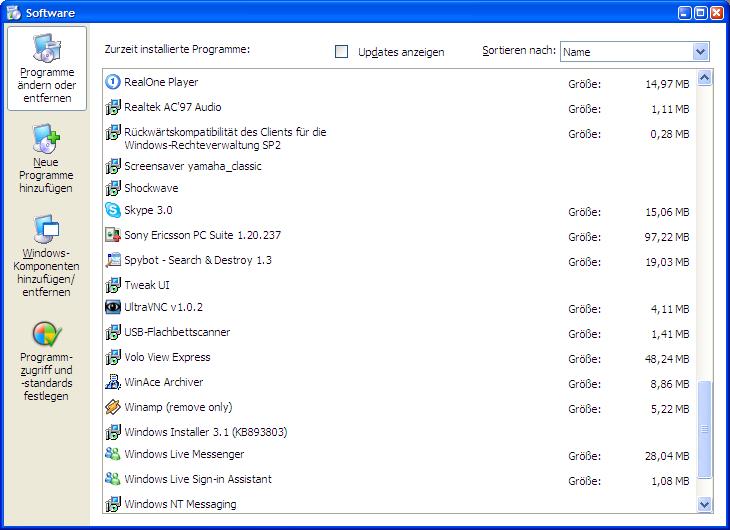Select Windows NT Messaging entry
The image size is (730, 530).
(180, 504)
